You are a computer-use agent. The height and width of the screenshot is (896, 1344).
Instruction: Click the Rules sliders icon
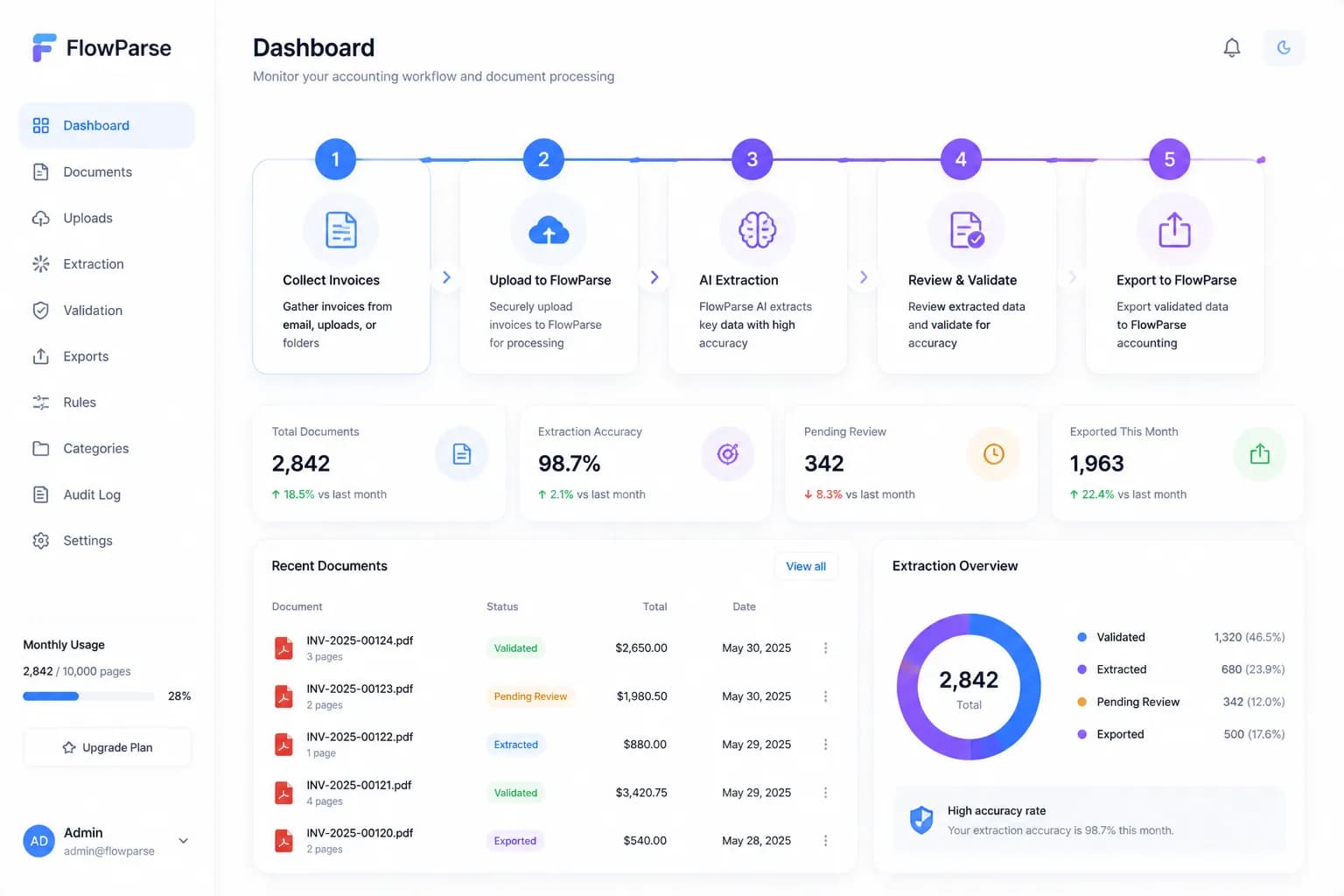click(x=41, y=402)
